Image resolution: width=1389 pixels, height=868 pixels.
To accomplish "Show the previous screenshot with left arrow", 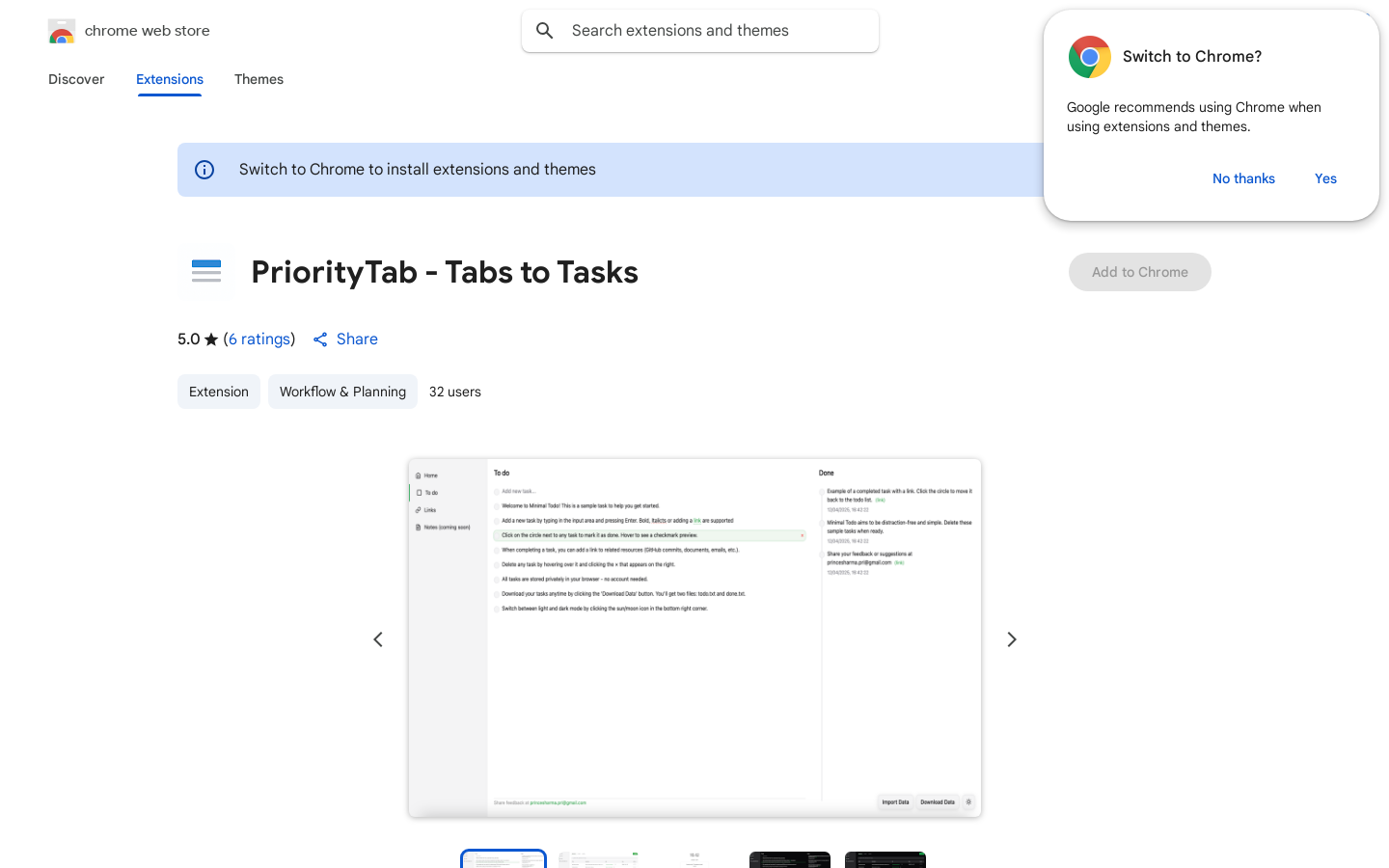I will [x=378, y=639].
